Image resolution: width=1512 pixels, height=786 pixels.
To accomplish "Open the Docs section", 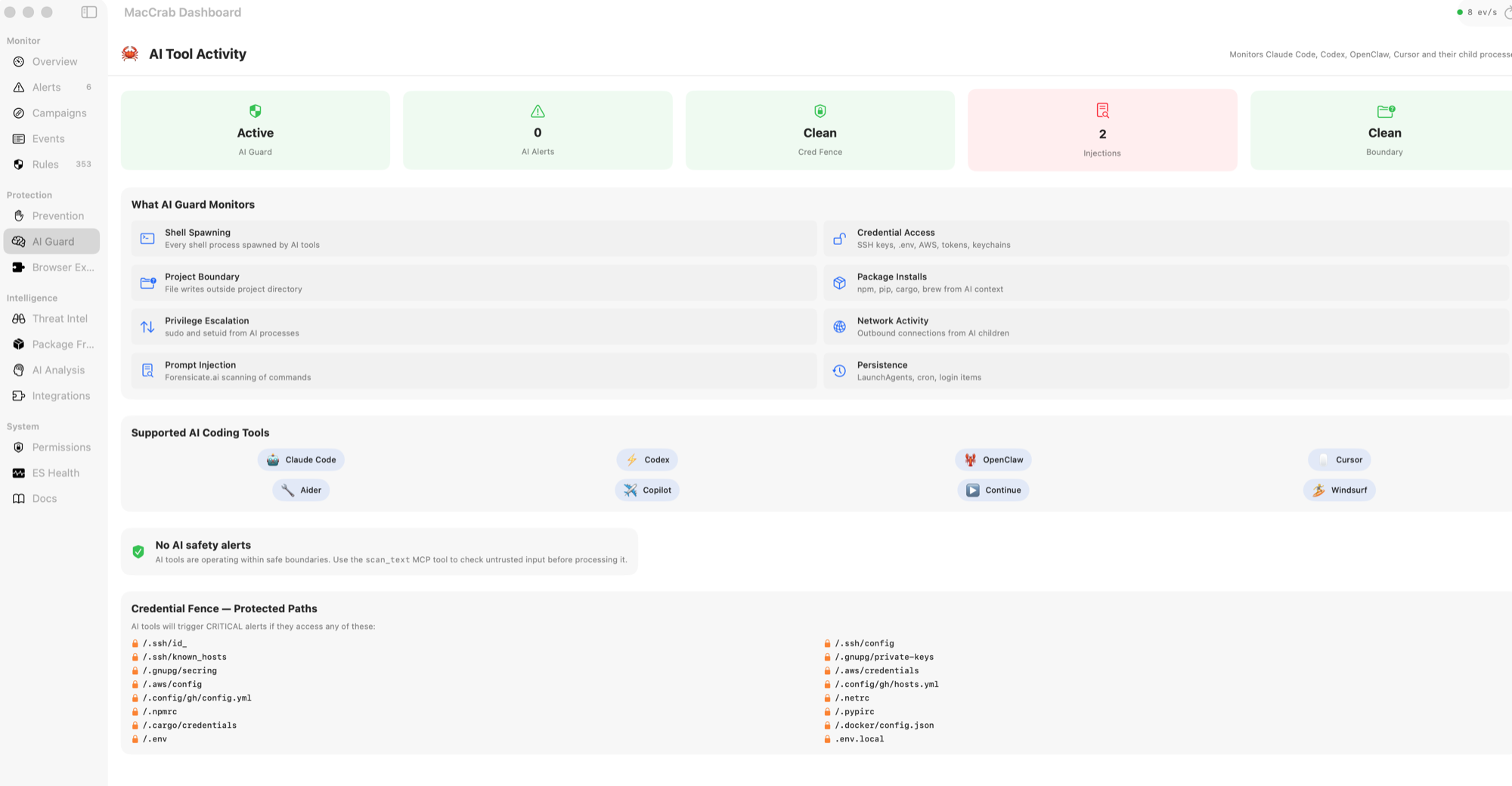I will [x=44, y=498].
